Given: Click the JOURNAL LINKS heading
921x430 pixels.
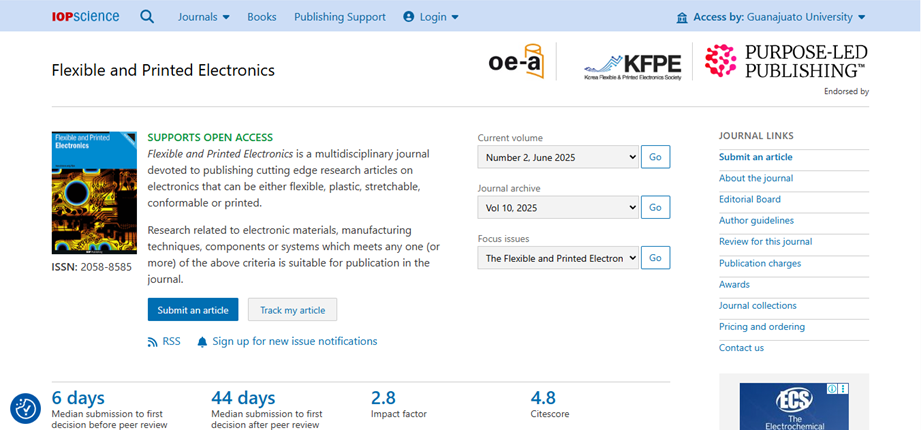Looking at the screenshot, I should 756,136.
